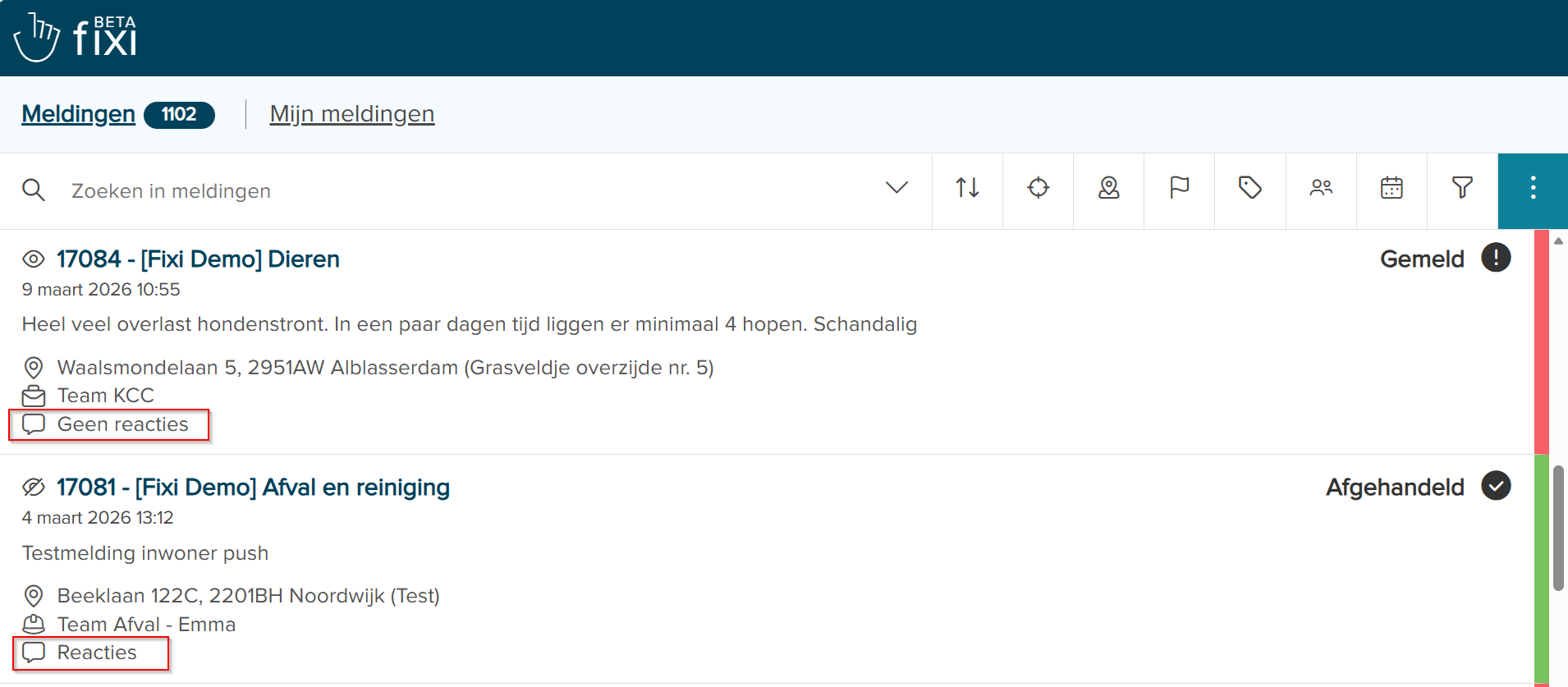Open the people team filter

pyautogui.click(x=1321, y=188)
